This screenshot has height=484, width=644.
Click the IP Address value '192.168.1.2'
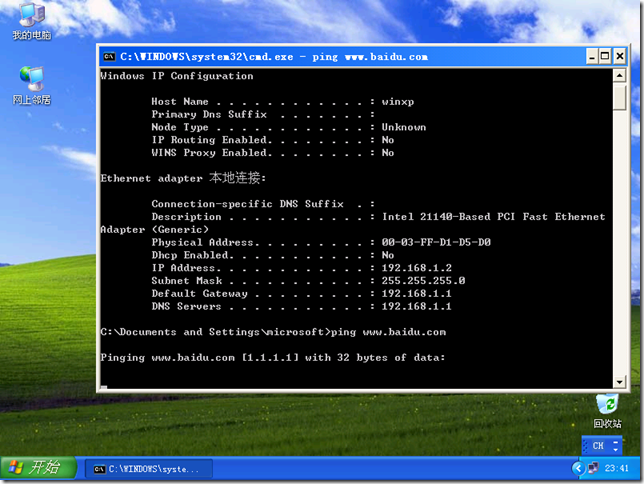point(416,268)
